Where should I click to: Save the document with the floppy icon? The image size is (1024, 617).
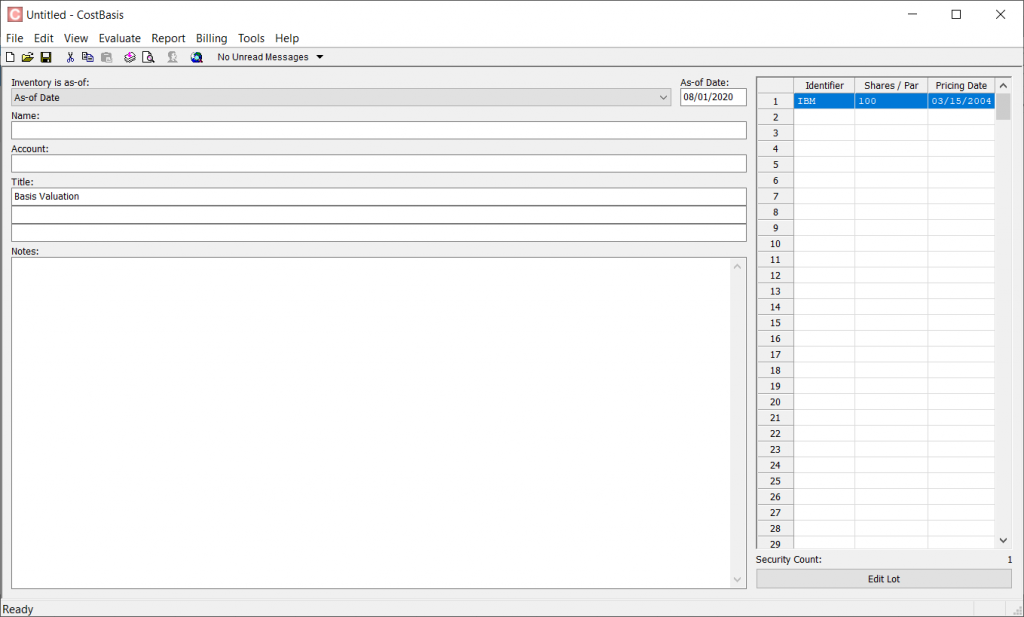(46, 57)
